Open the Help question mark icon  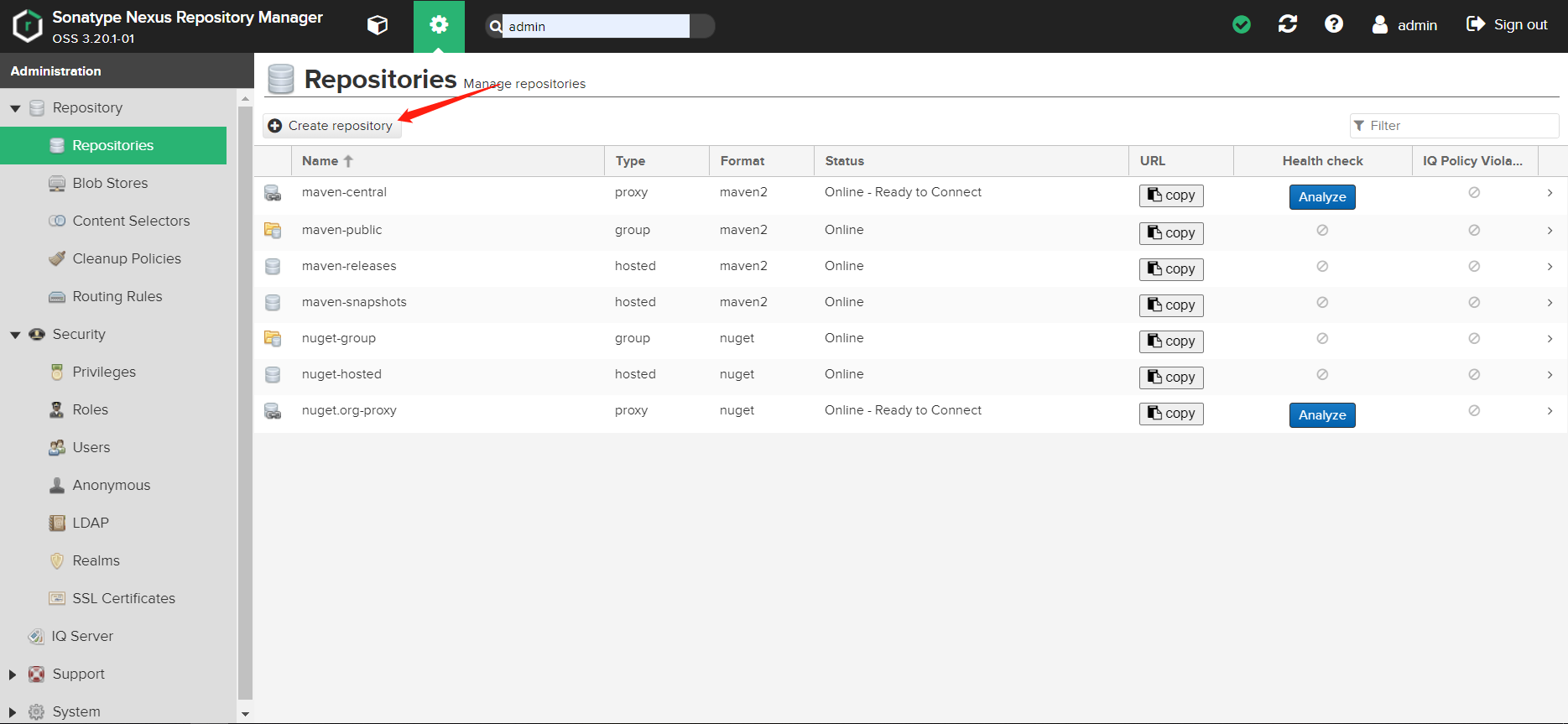click(x=1334, y=24)
